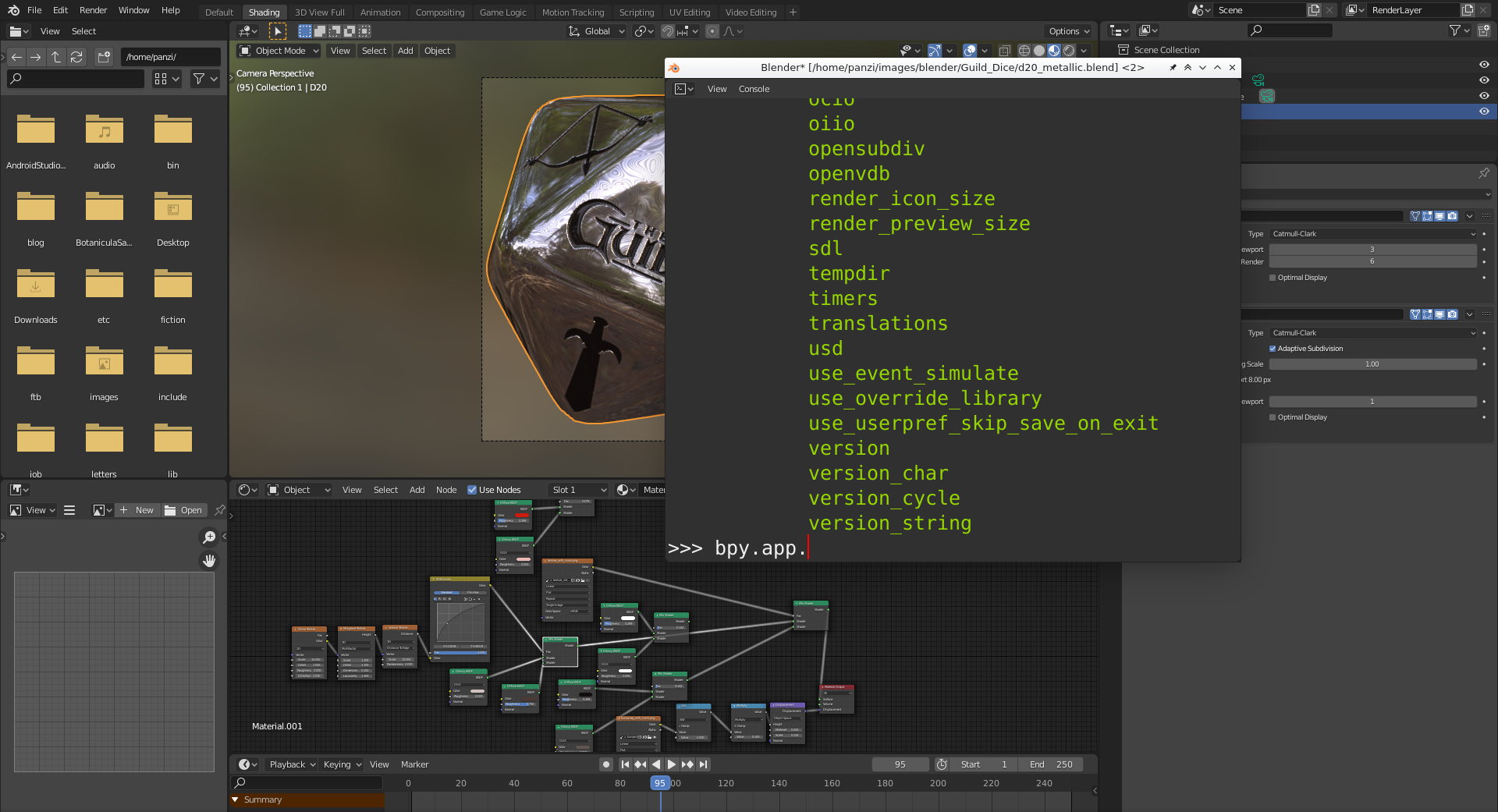Refresh the file browser list
Viewport: 1498px width, 812px height.
(x=76, y=57)
